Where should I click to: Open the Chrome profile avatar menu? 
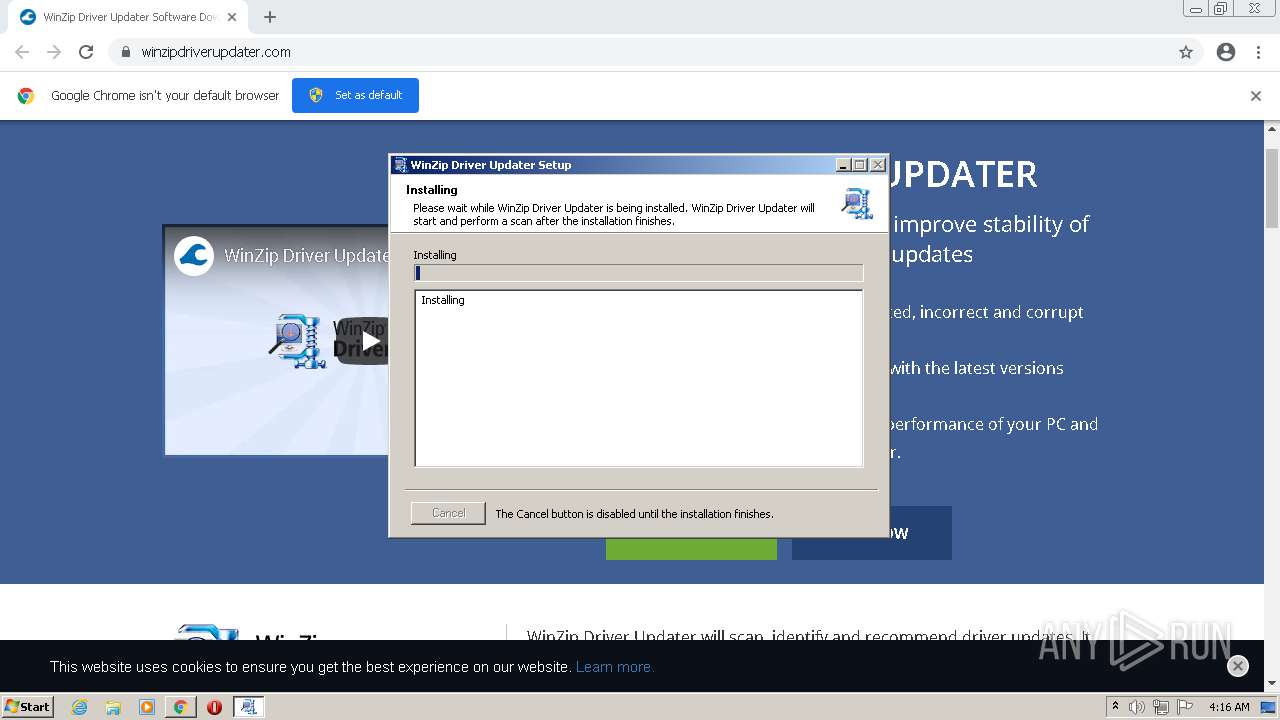pyautogui.click(x=1226, y=52)
